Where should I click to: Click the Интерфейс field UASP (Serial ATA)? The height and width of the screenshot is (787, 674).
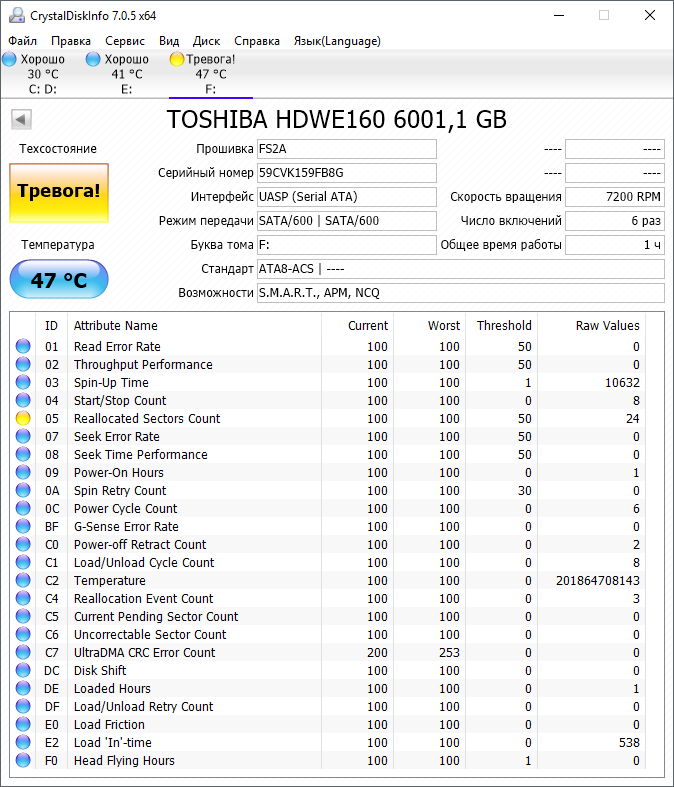pyautogui.click(x=347, y=197)
